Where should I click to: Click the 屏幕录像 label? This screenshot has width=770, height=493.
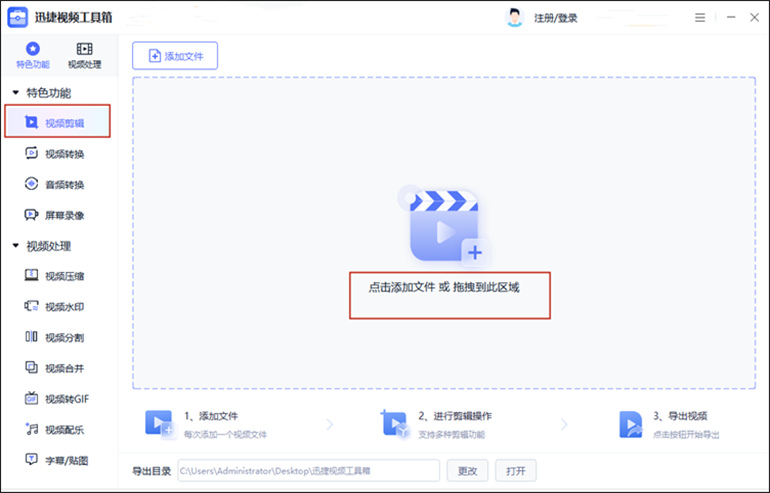point(65,216)
